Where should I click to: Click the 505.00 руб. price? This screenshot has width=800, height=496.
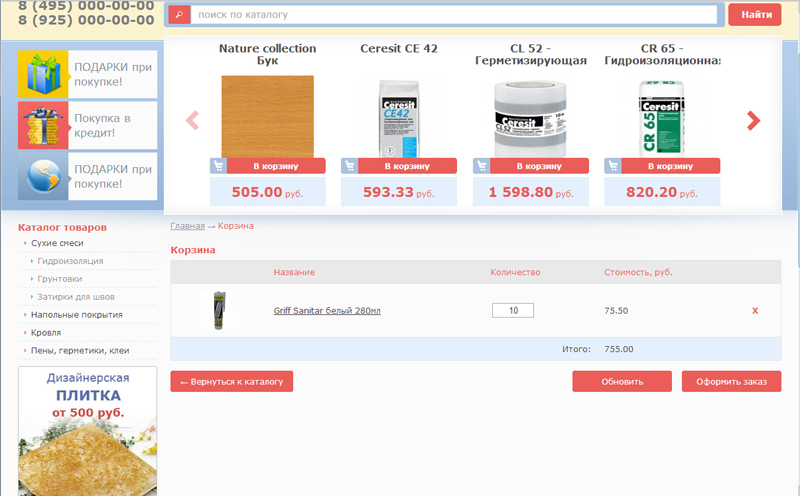267,192
